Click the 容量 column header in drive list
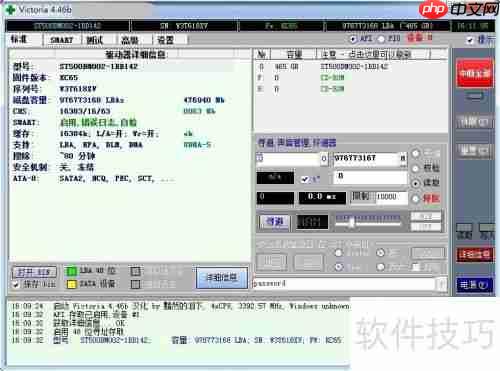This screenshot has width=500, height=371. pos(294,54)
